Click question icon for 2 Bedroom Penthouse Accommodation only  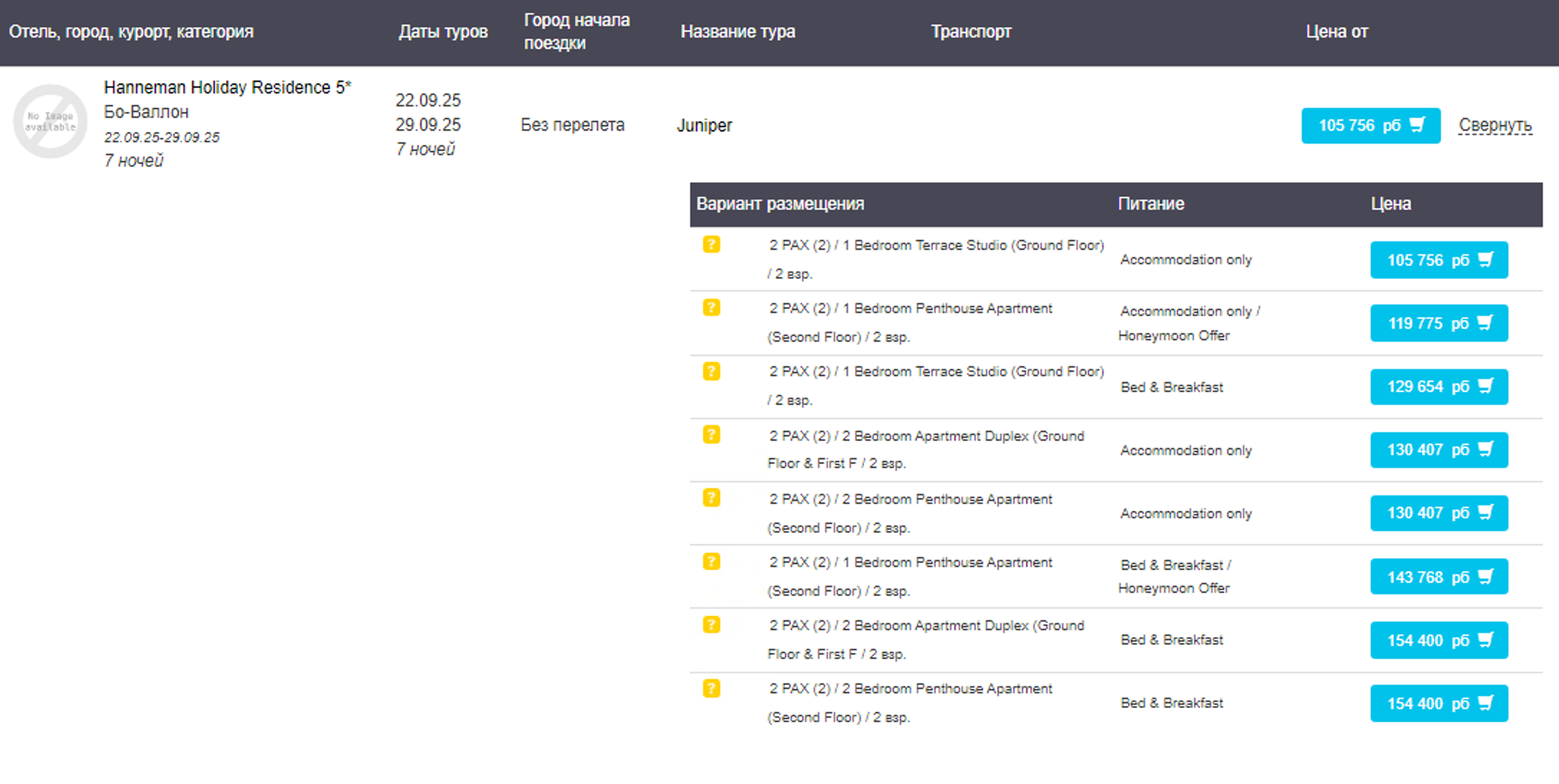tap(711, 498)
